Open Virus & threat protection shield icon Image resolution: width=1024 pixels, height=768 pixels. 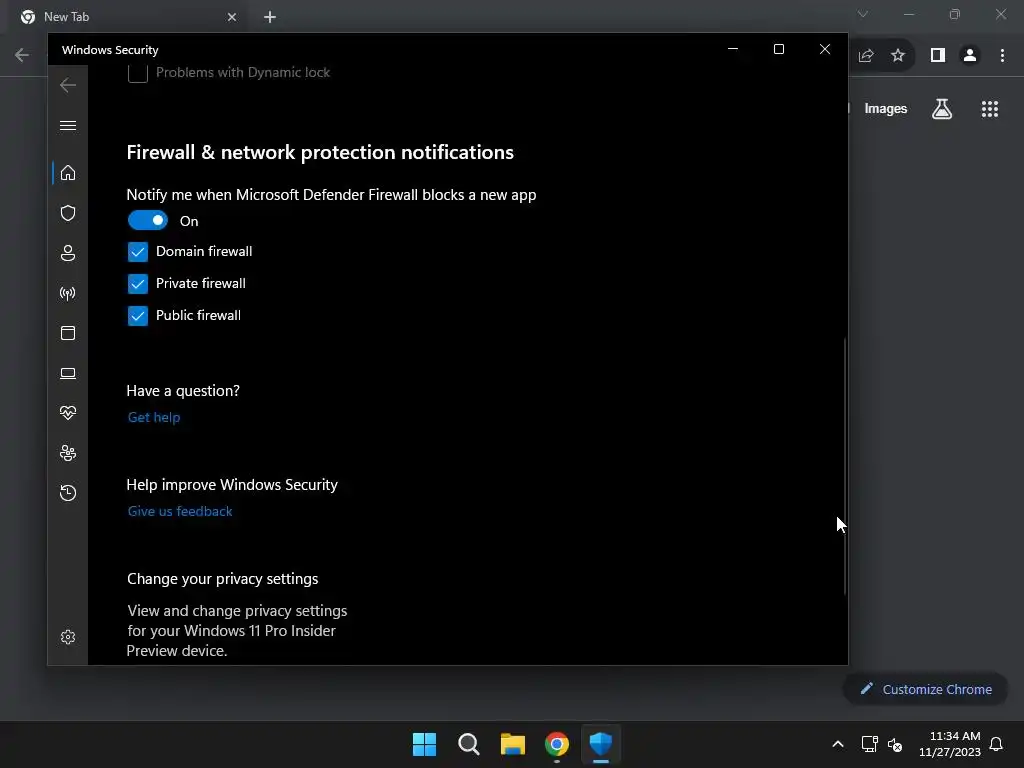click(x=68, y=213)
